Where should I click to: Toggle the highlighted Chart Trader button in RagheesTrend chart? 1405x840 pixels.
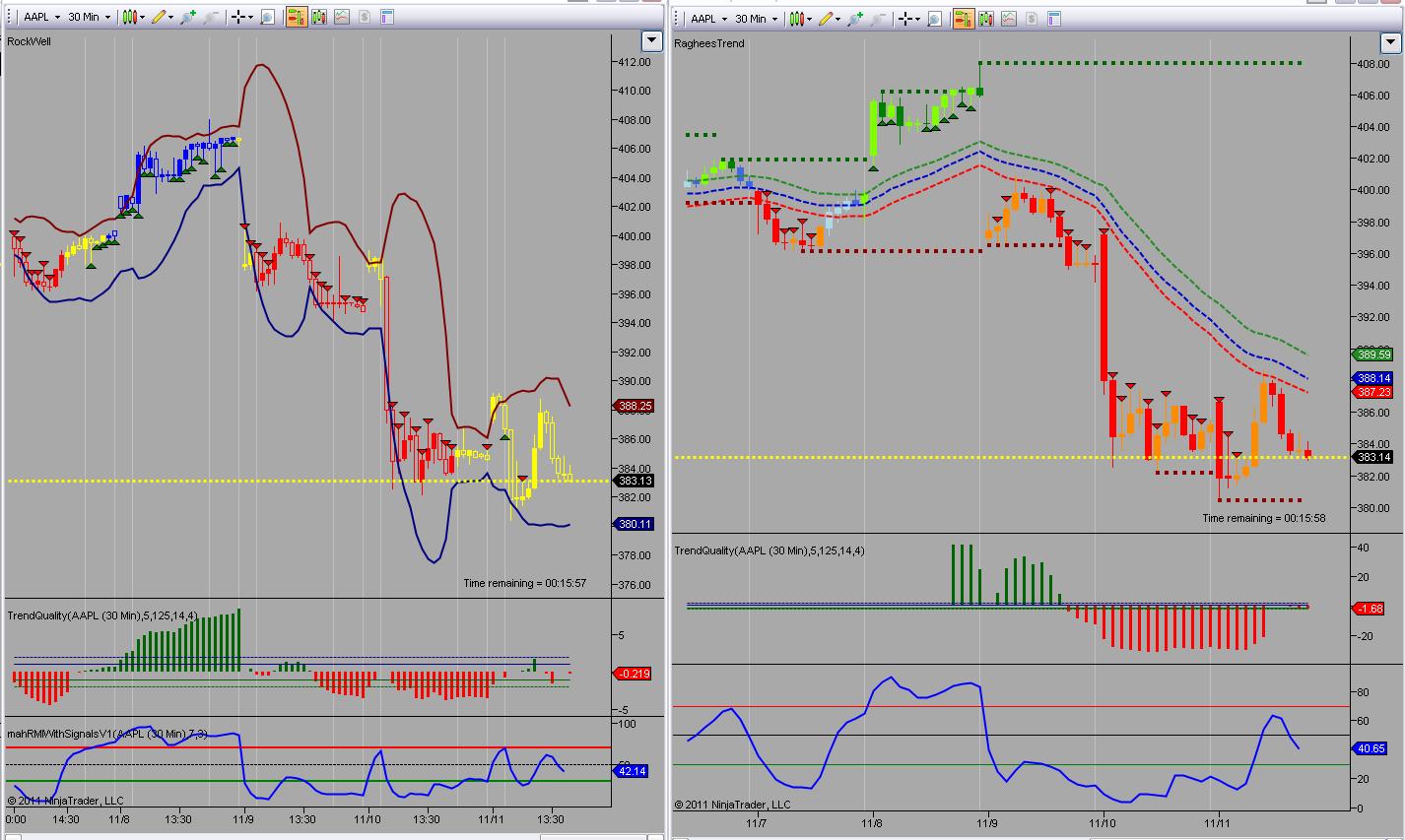point(965,19)
